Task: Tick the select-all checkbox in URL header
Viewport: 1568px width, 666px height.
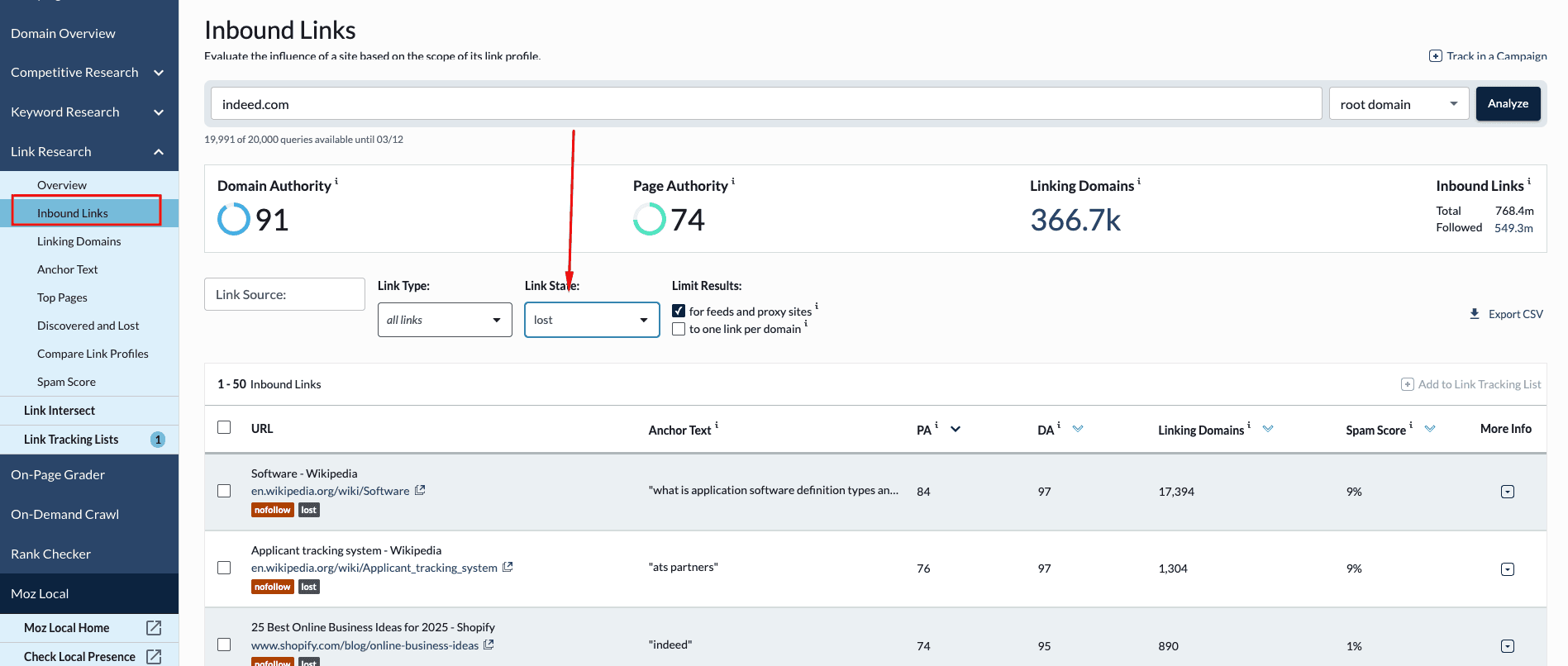Action: pyautogui.click(x=224, y=427)
